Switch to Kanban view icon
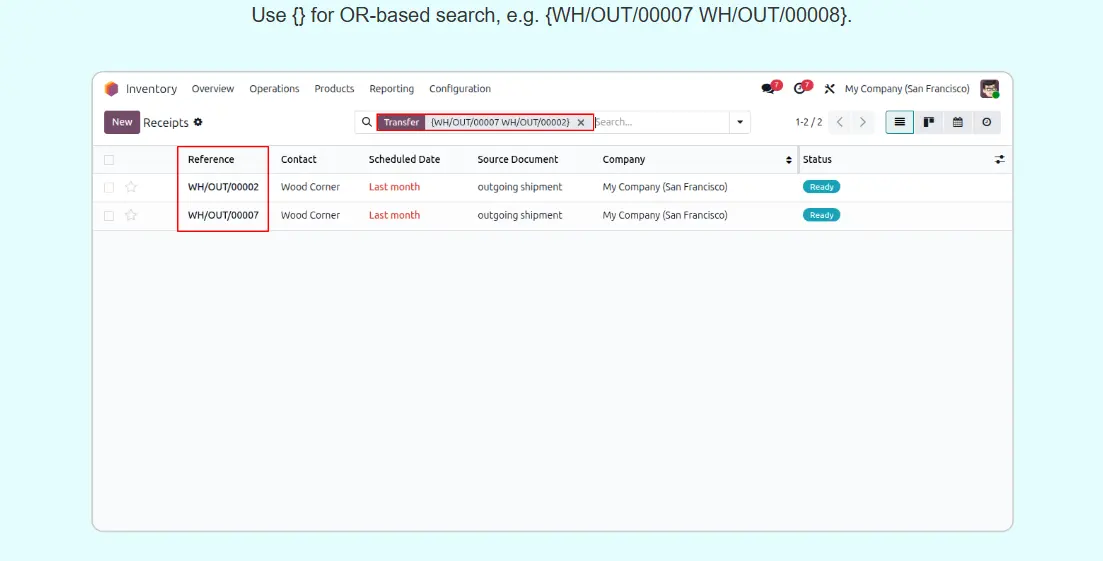 click(x=929, y=122)
